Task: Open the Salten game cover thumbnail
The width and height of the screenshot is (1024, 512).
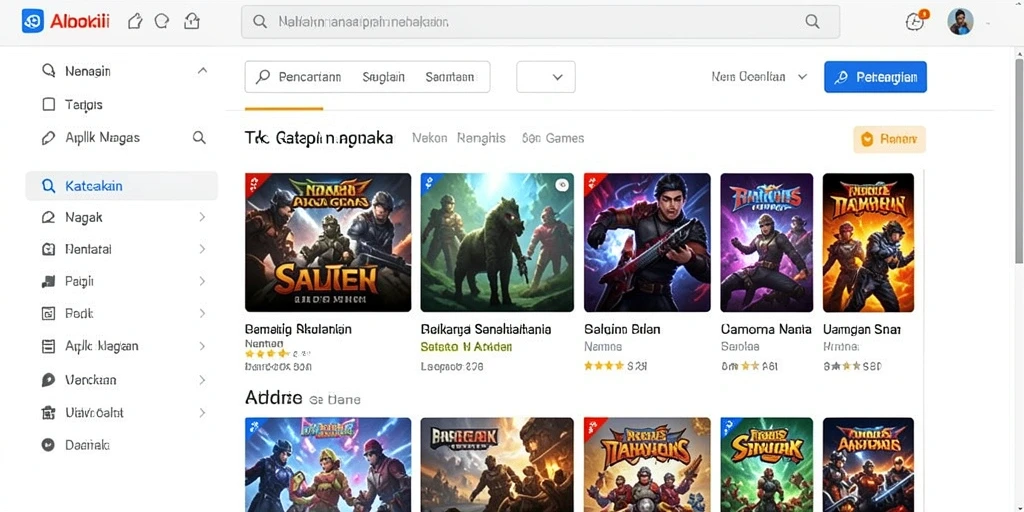Action: [x=328, y=242]
